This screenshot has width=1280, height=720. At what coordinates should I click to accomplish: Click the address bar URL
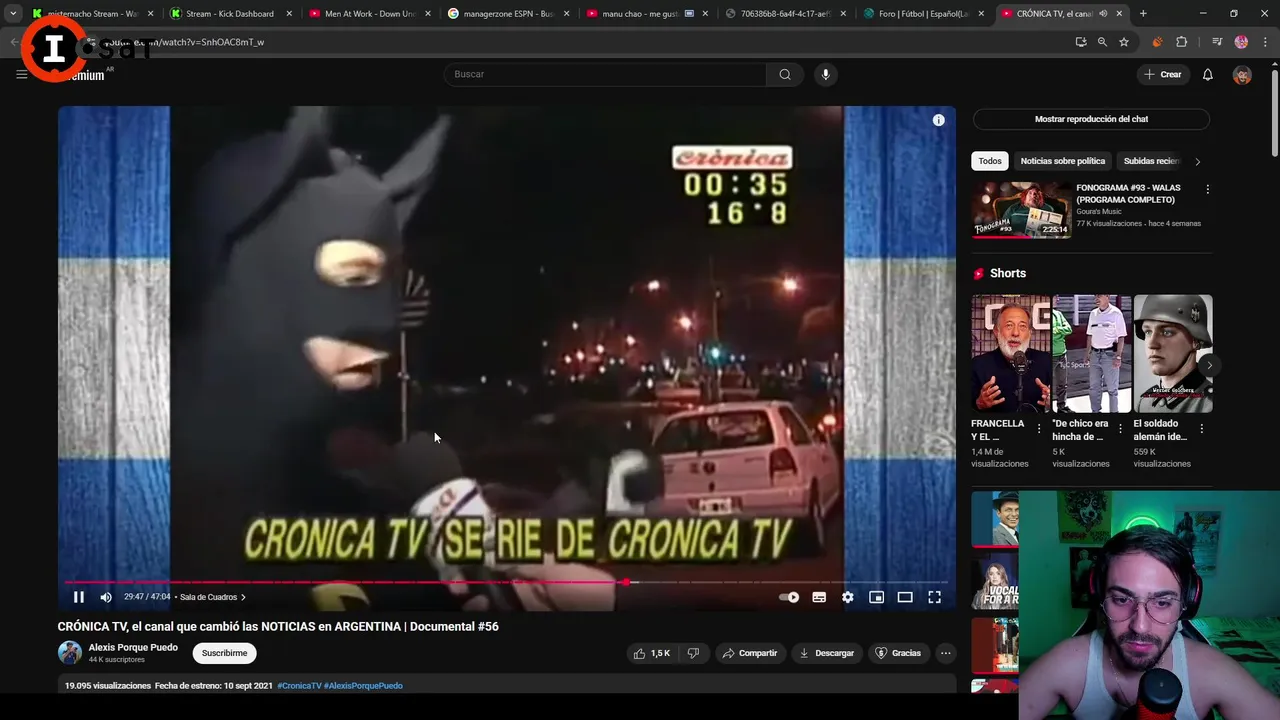point(185,42)
